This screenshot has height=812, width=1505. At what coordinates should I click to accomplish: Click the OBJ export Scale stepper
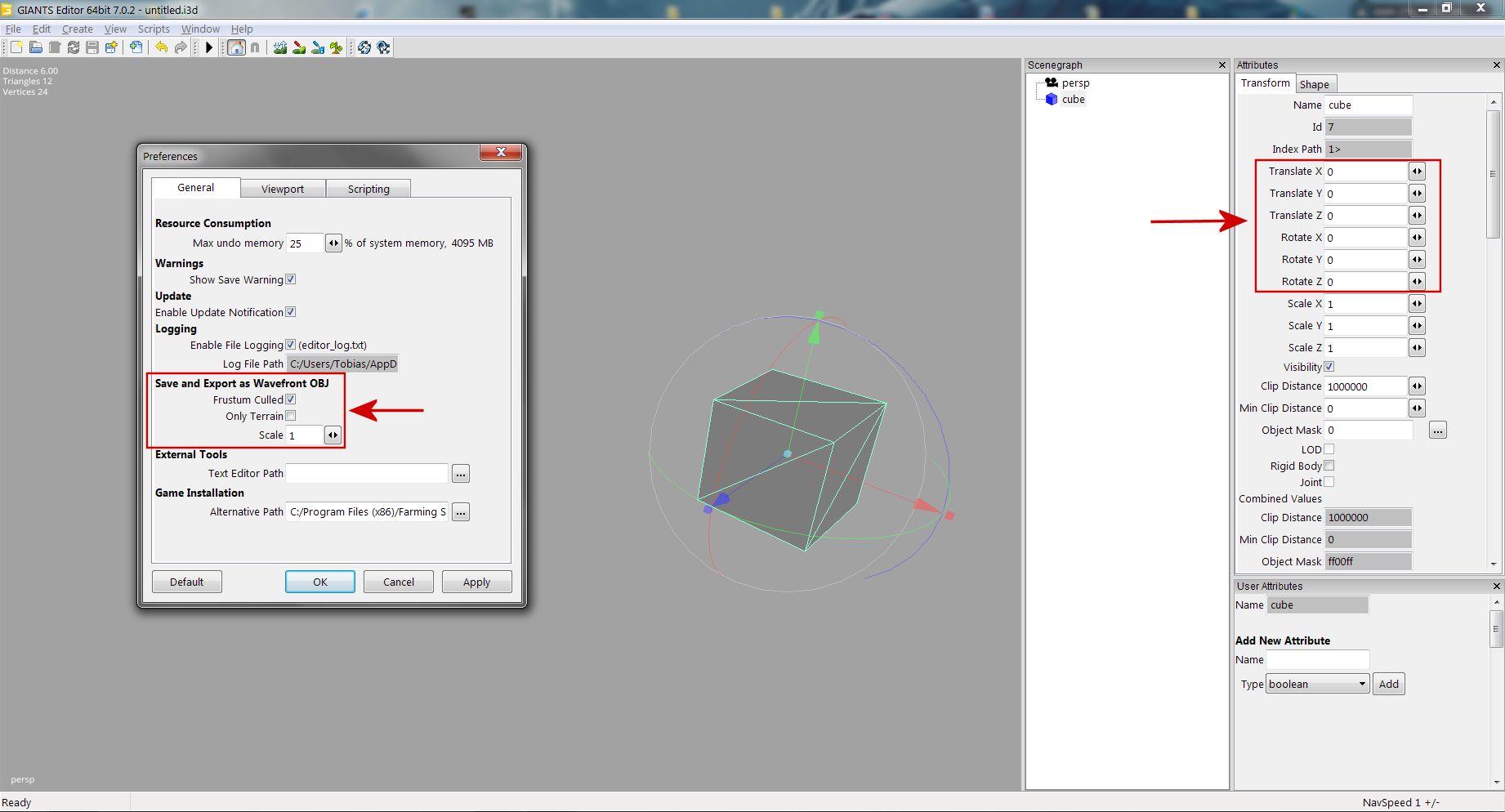333,435
